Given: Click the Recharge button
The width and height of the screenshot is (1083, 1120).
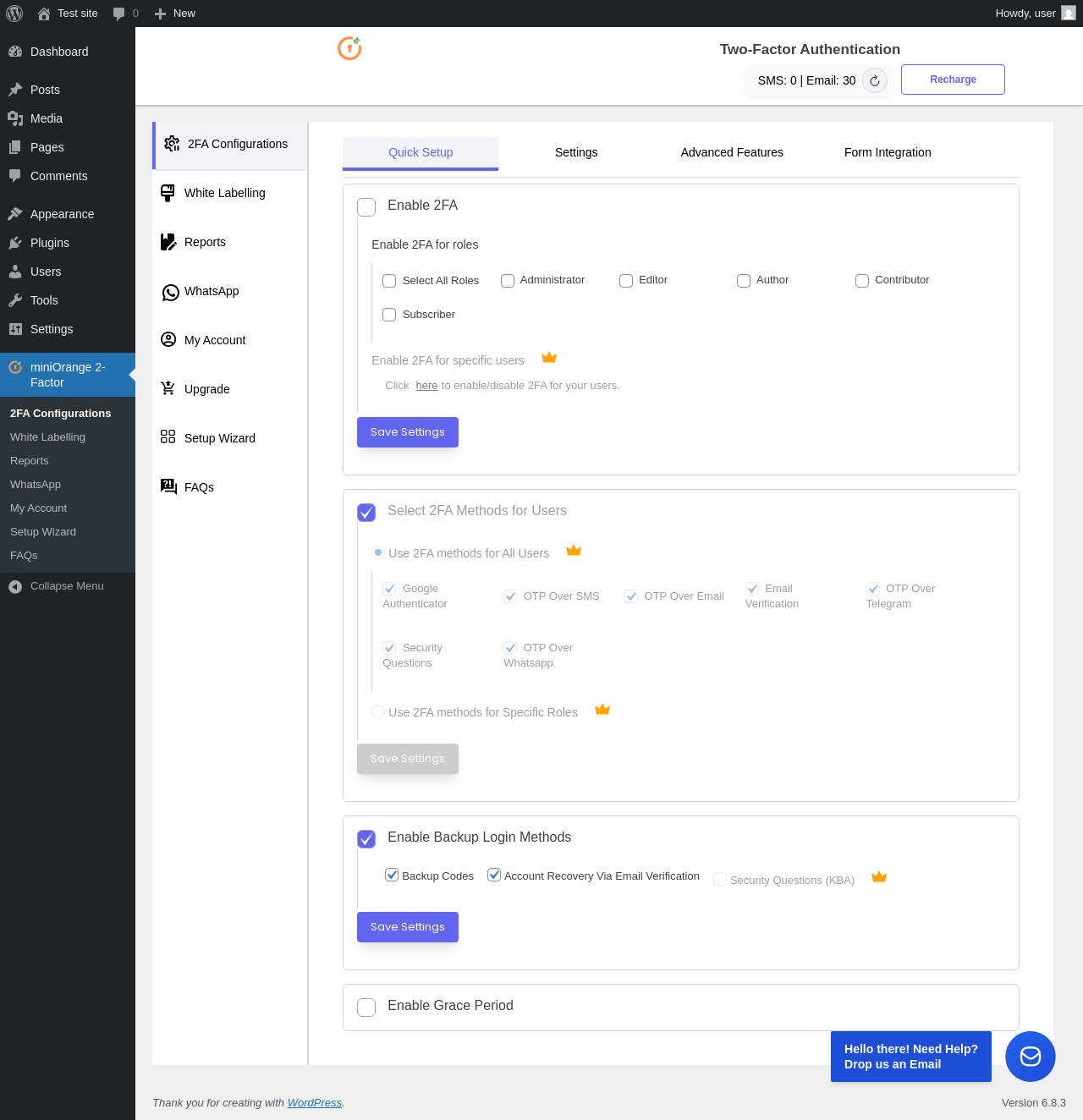Looking at the screenshot, I should pos(953,80).
